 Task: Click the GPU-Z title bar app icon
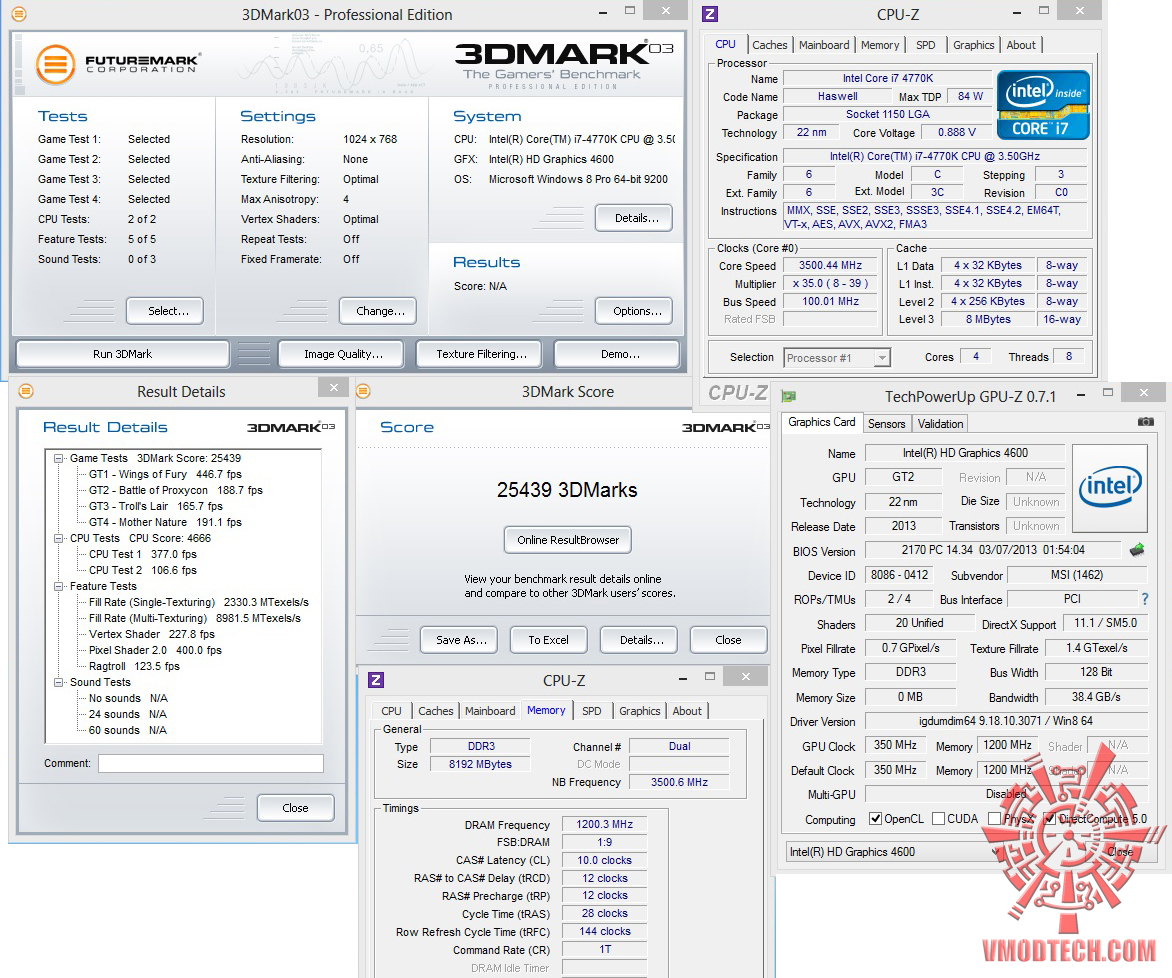pos(789,396)
